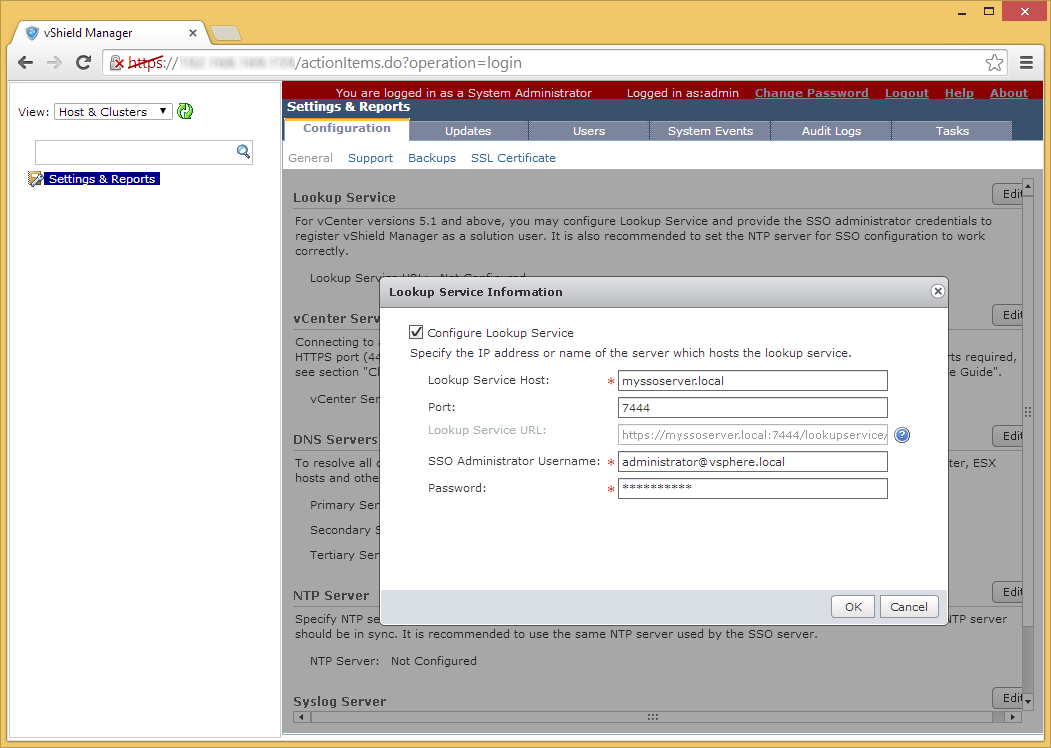Open the System Events tab

[710, 131]
